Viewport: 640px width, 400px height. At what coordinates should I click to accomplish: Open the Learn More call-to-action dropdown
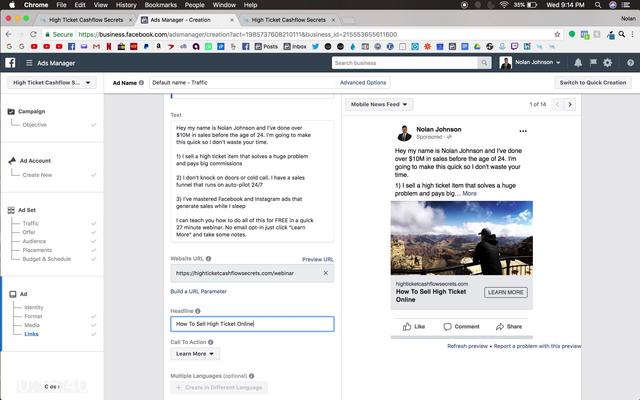point(195,353)
